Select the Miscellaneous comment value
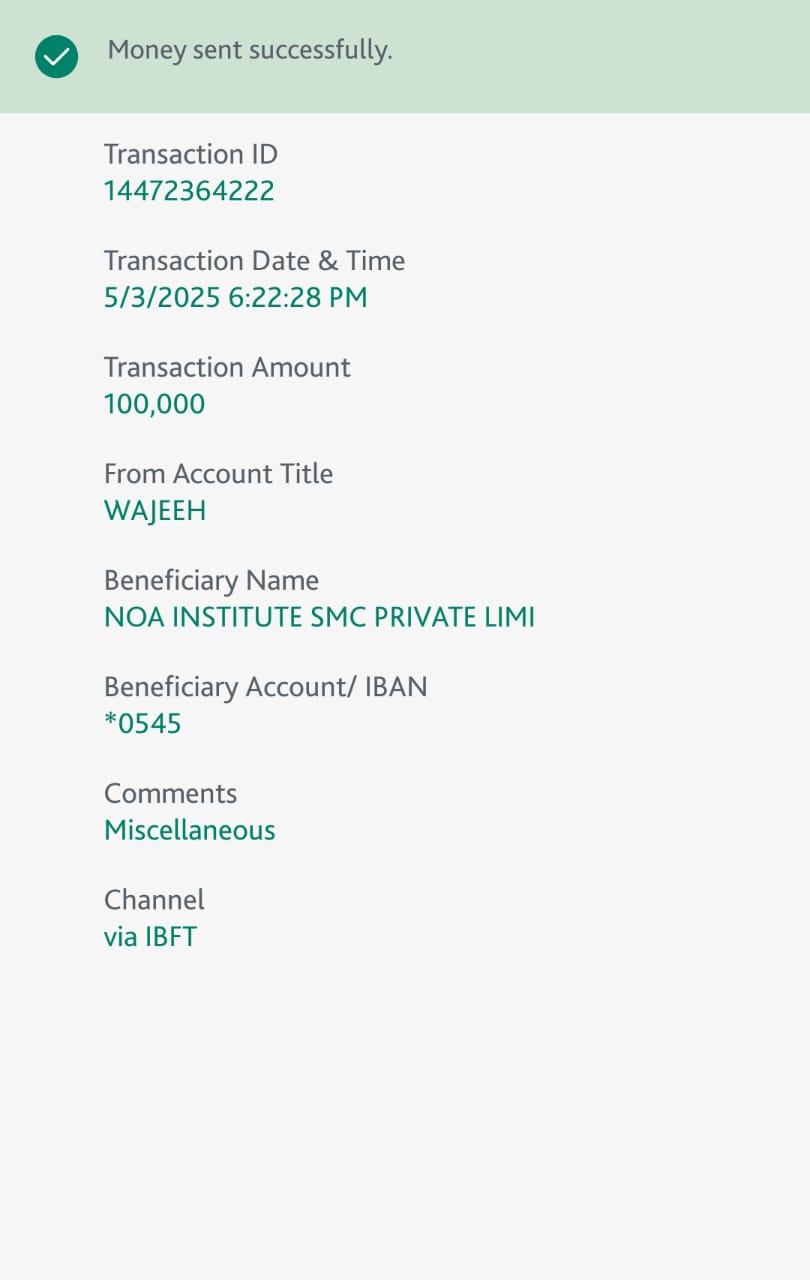Viewport: 810px width, 1280px height. [x=189, y=830]
